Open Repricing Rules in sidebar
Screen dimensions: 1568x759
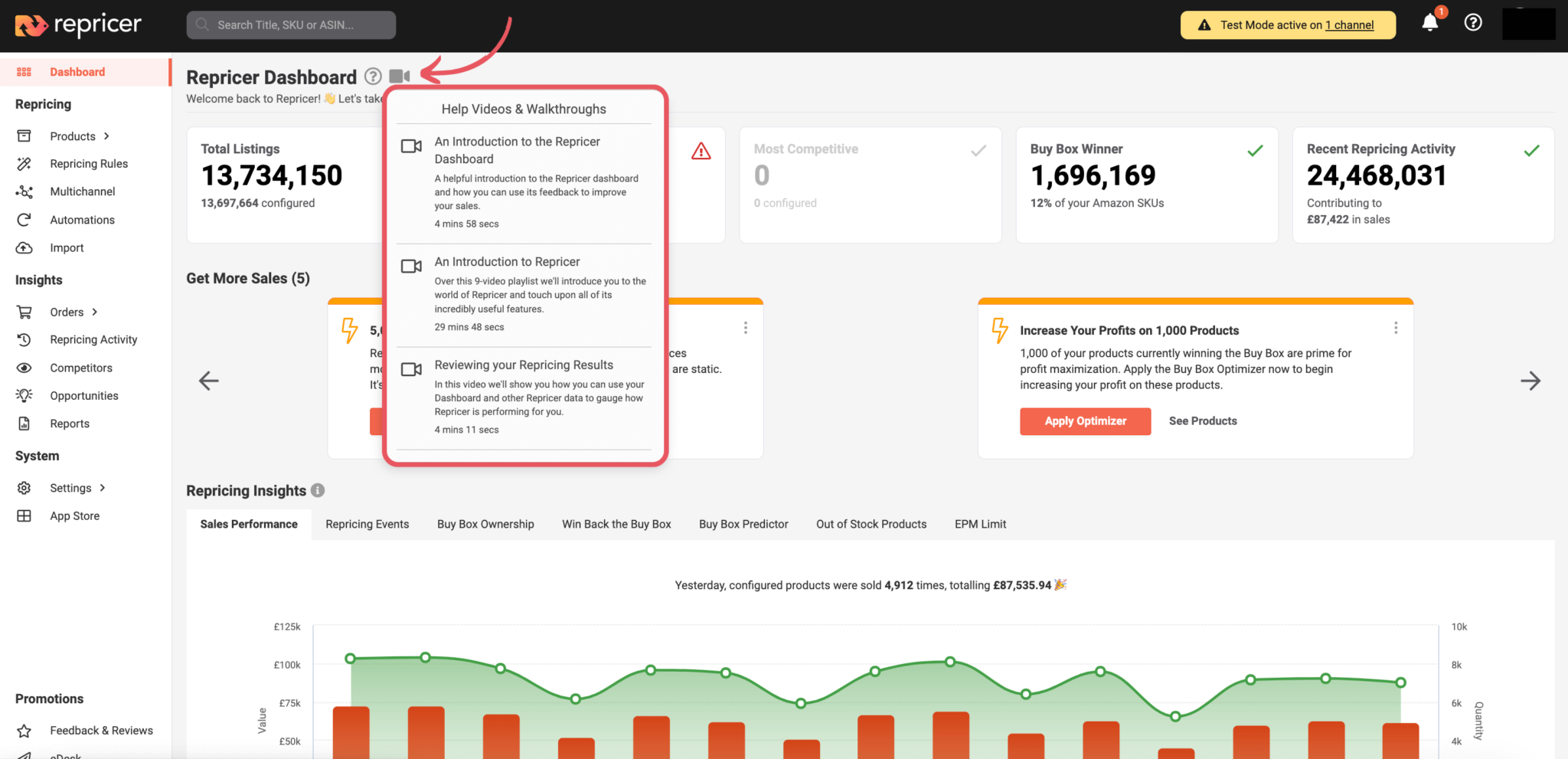point(89,164)
